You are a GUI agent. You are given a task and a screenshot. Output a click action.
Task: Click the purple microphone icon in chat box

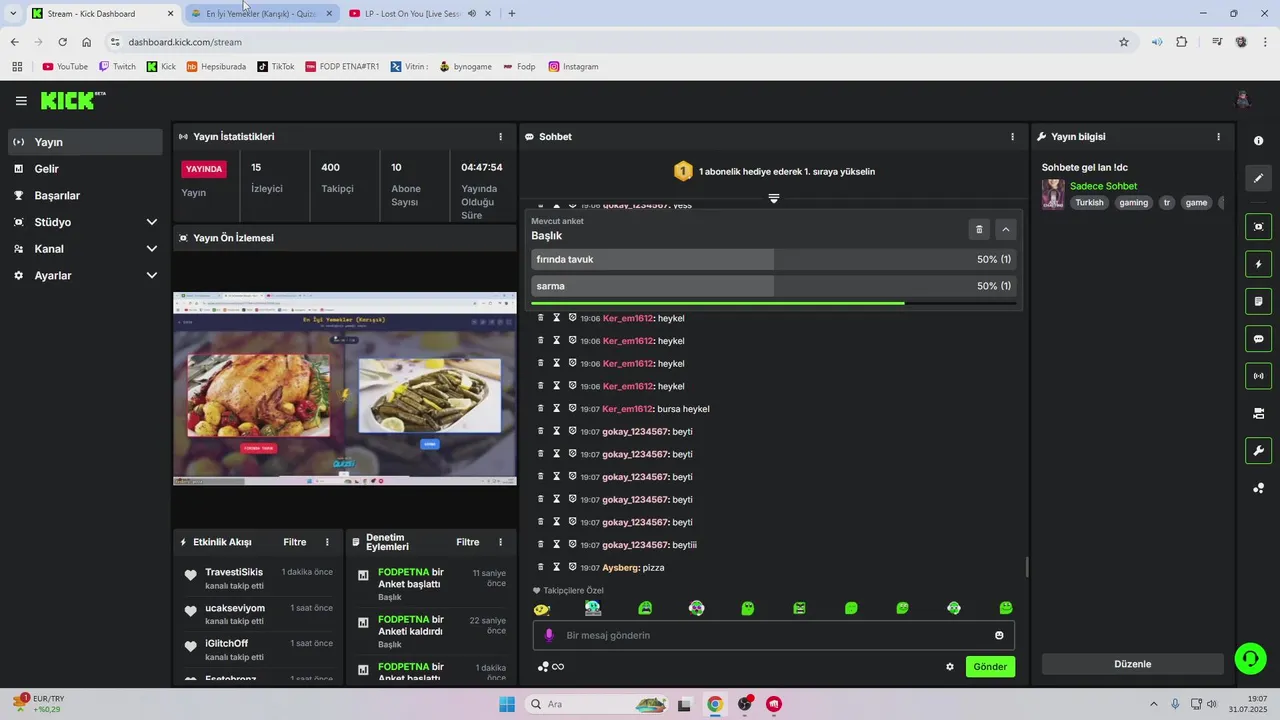pyautogui.click(x=548, y=635)
